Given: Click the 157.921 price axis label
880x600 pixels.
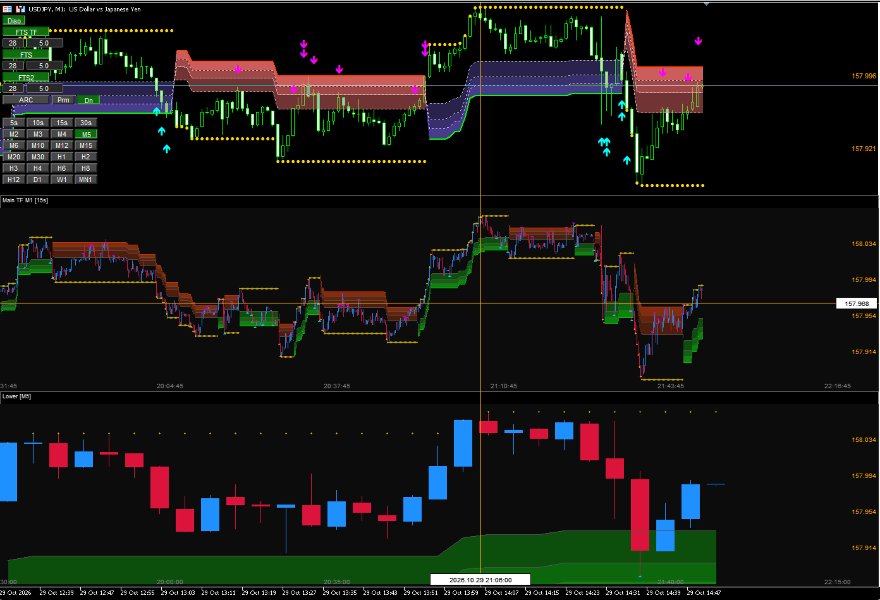Looking at the screenshot, I should pyautogui.click(x=863, y=149).
